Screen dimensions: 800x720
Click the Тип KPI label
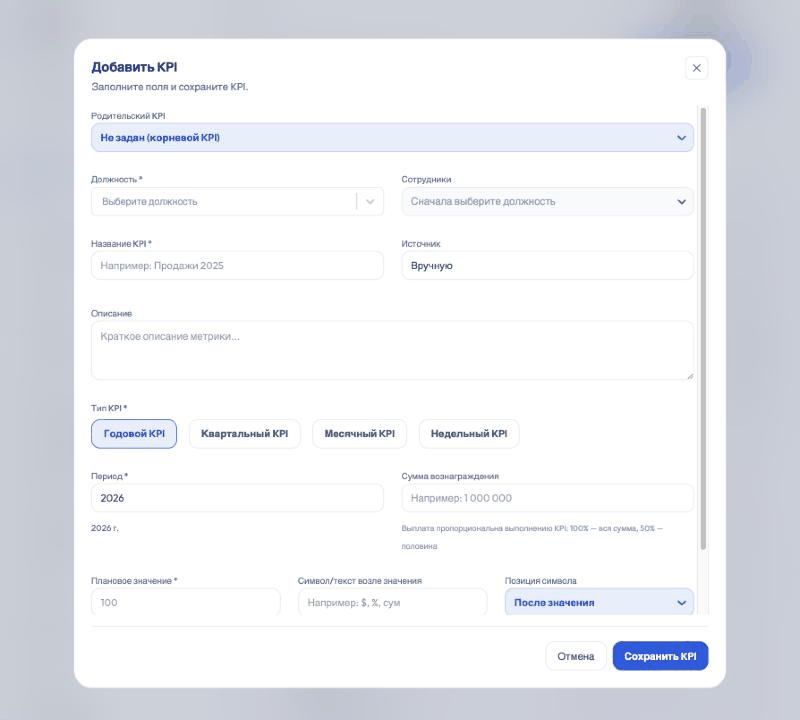point(109,408)
